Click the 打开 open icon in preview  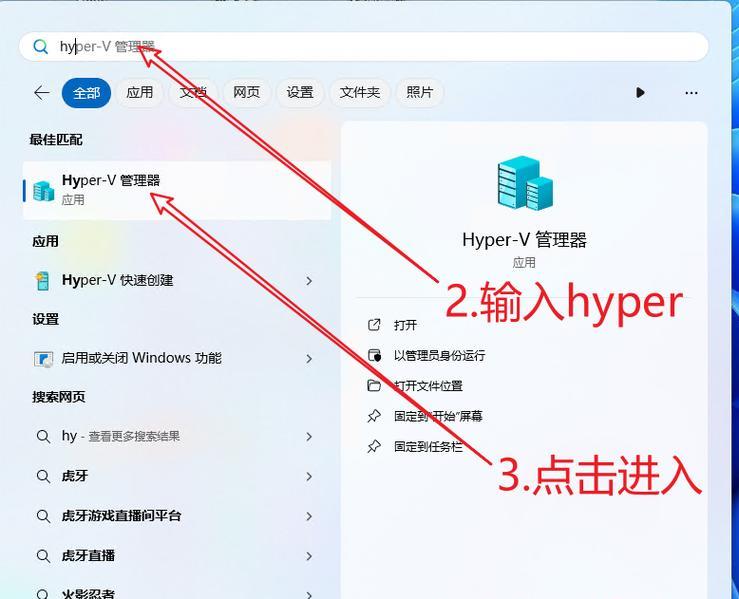coord(374,325)
